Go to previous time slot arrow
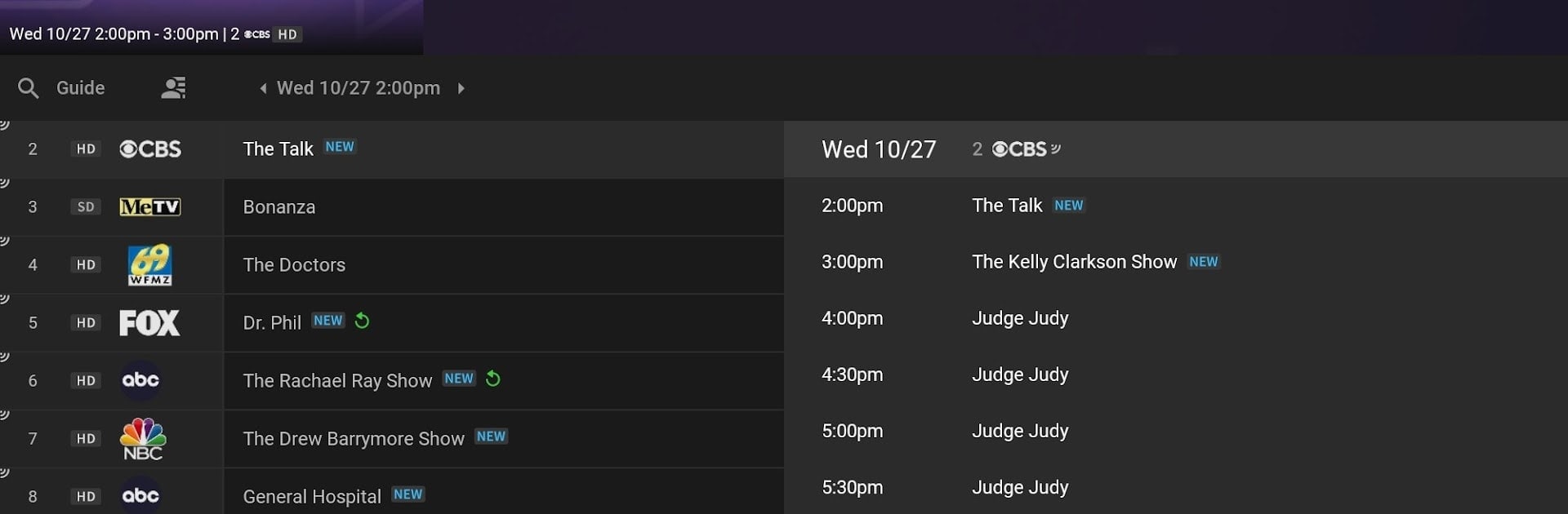This screenshot has height=514, width=1568. tap(263, 88)
